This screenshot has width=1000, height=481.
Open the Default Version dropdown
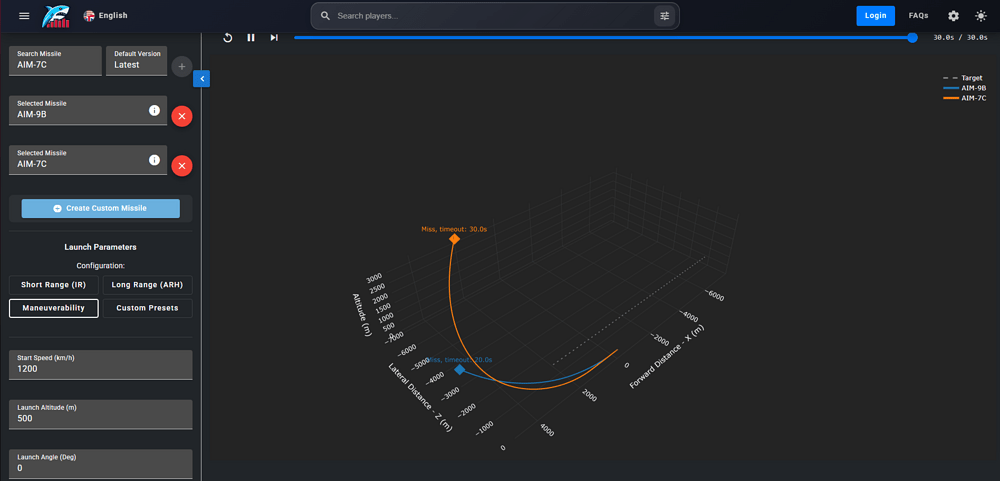[x=137, y=61]
